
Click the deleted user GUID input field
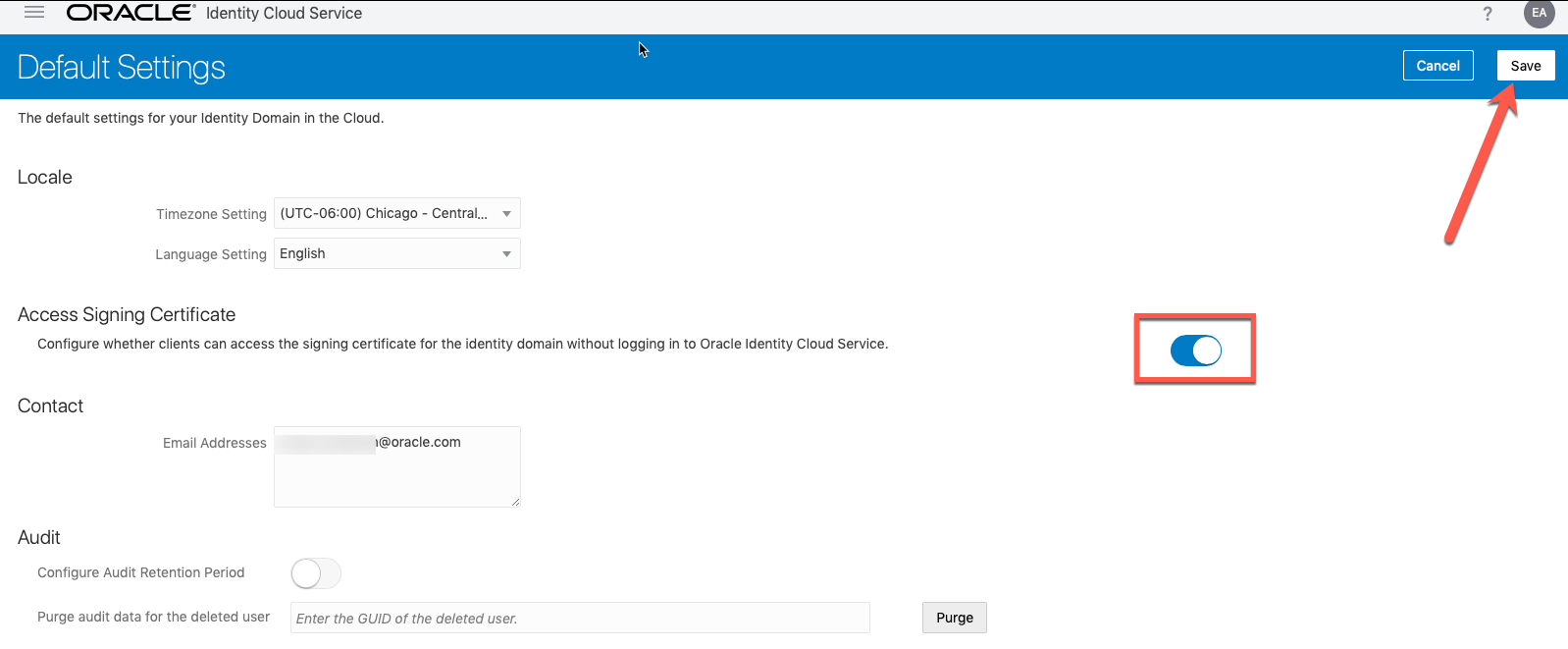pyautogui.click(x=579, y=618)
